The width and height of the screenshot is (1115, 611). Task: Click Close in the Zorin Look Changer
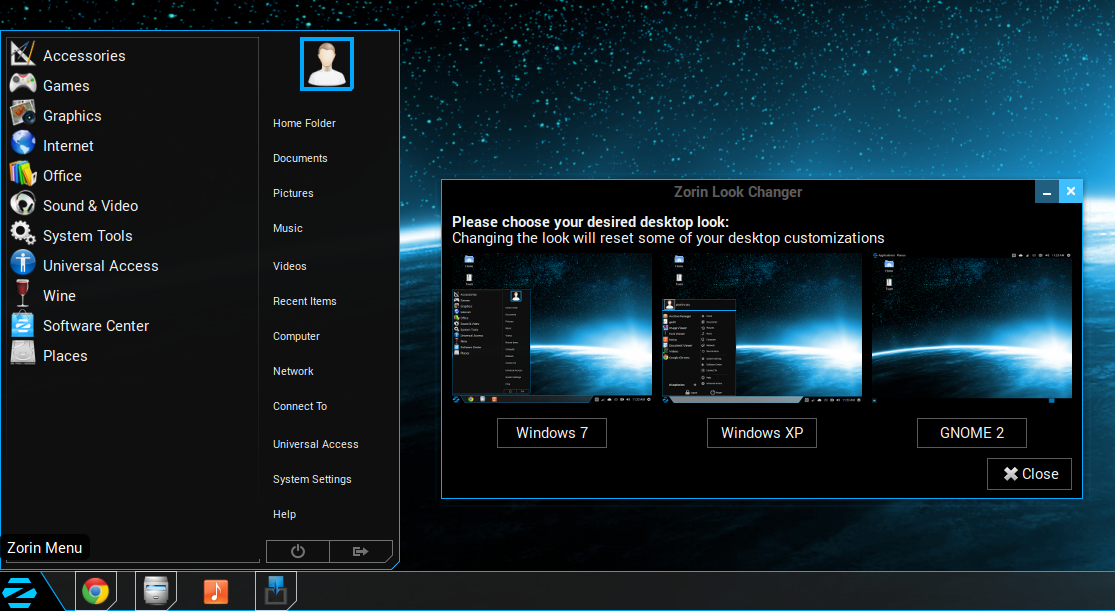[1029, 473]
